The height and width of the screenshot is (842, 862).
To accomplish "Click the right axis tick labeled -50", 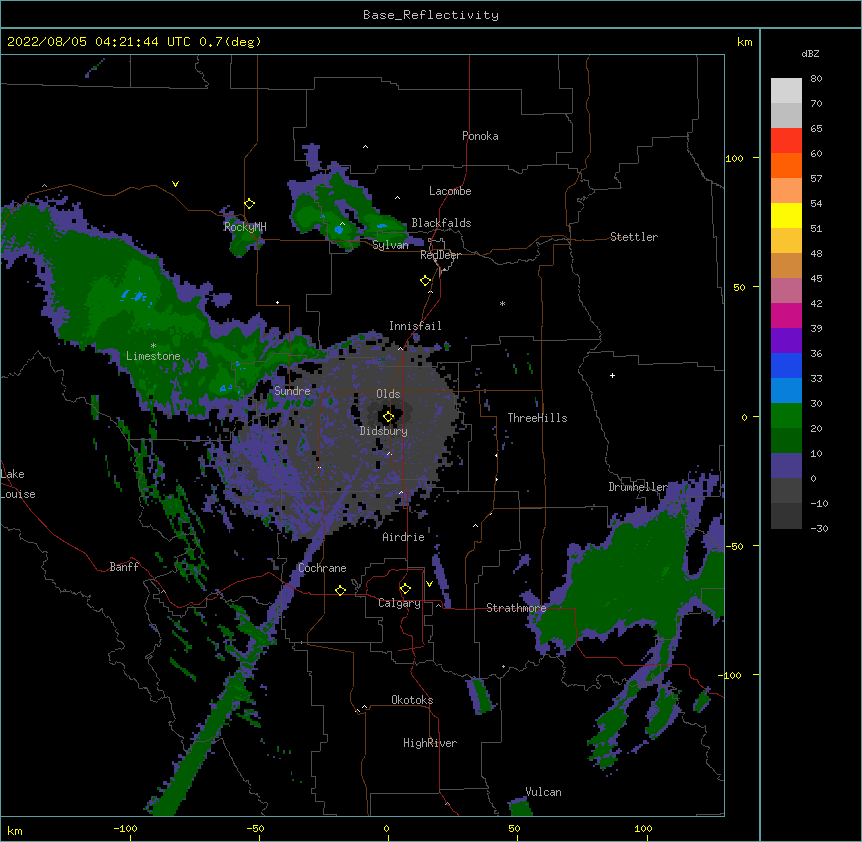I will [x=734, y=546].
